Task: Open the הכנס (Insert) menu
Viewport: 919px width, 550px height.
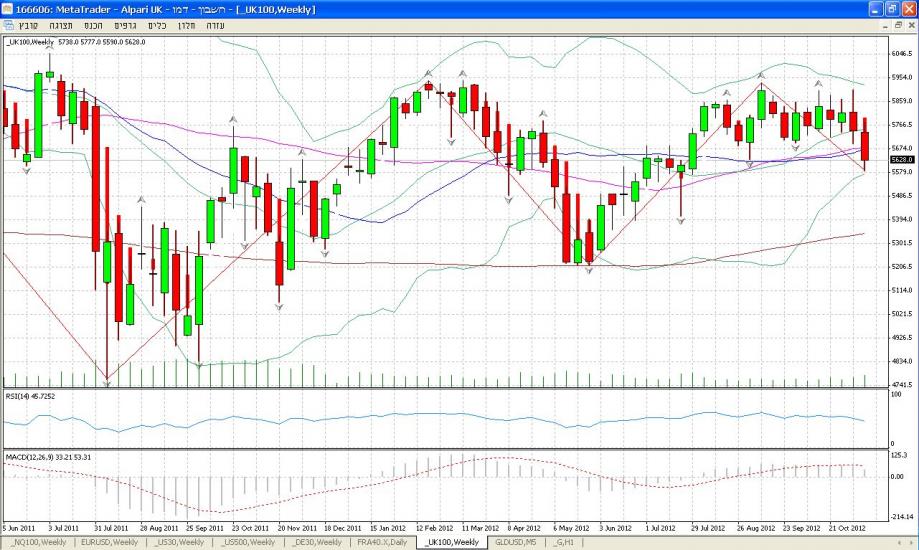Action: 94,23
